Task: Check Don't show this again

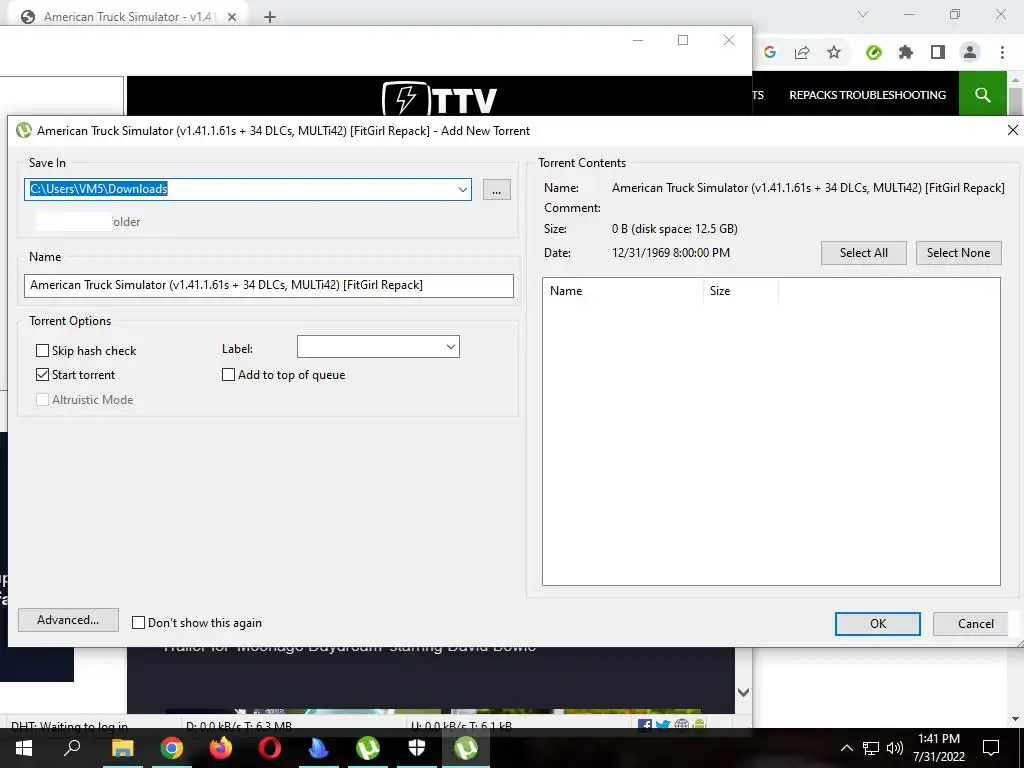Action: point(138,623)
